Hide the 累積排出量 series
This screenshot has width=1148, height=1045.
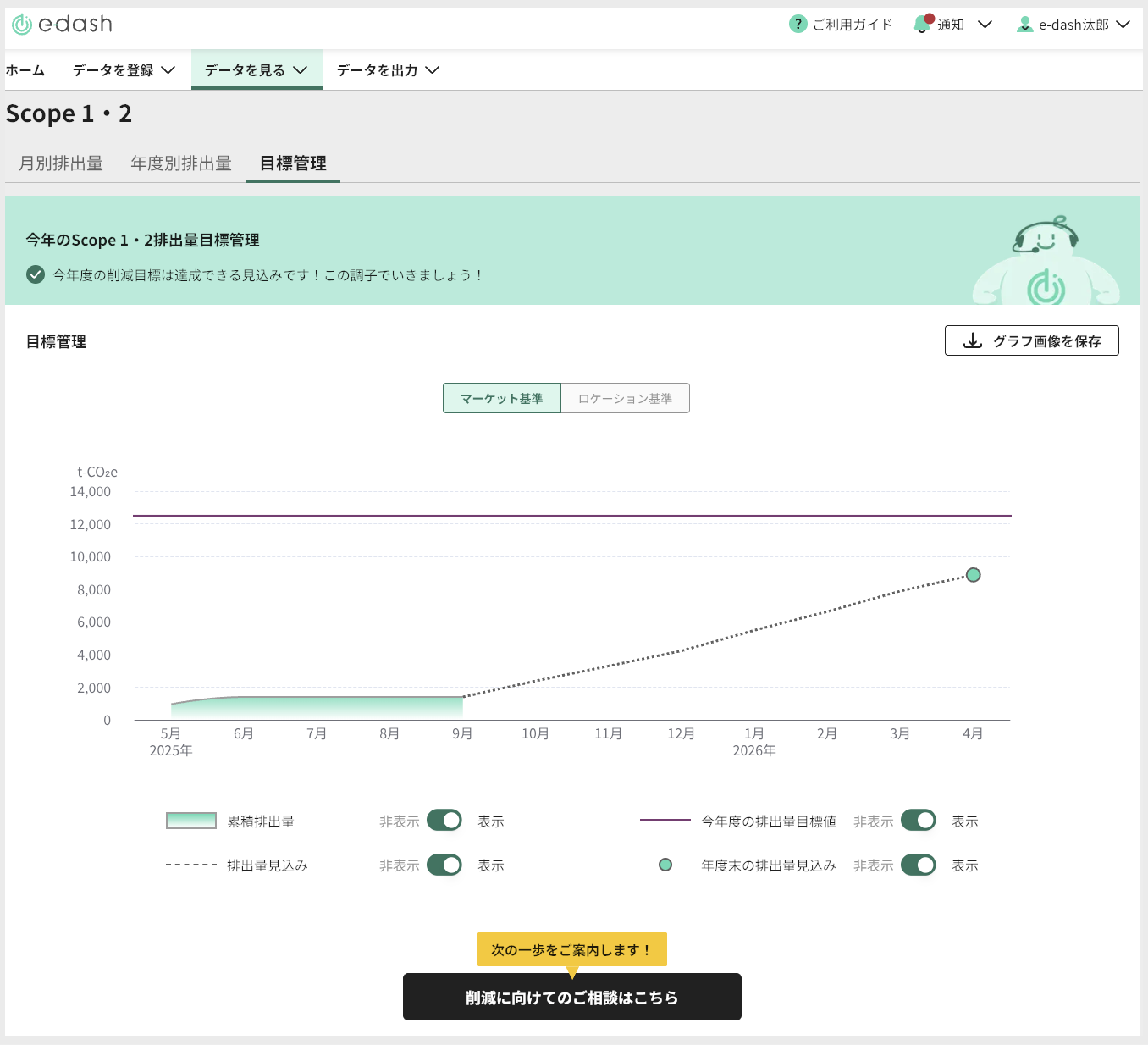pyautogui.click(x=444, y=820)
